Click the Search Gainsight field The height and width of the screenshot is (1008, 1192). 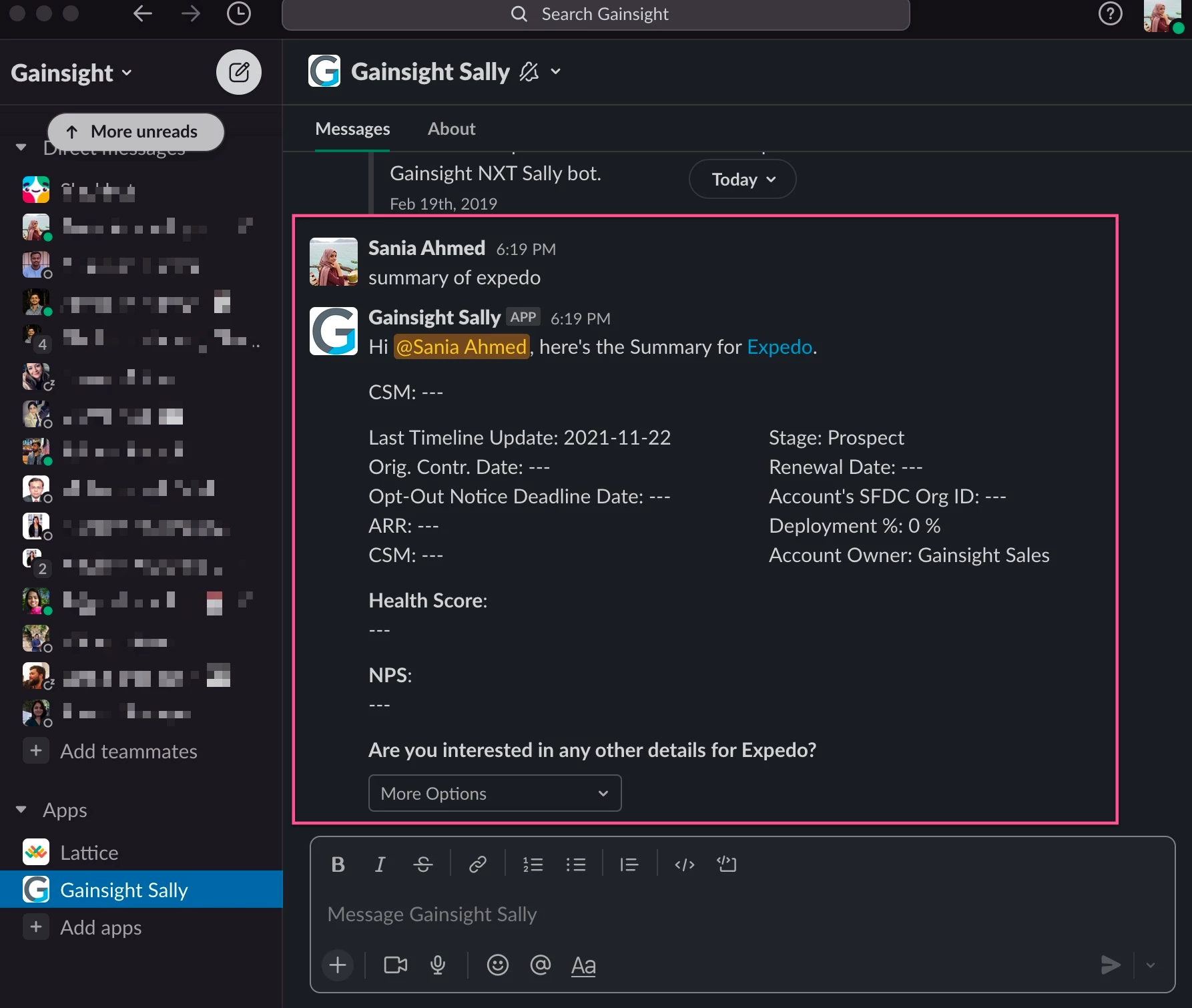tap(596, 14)
